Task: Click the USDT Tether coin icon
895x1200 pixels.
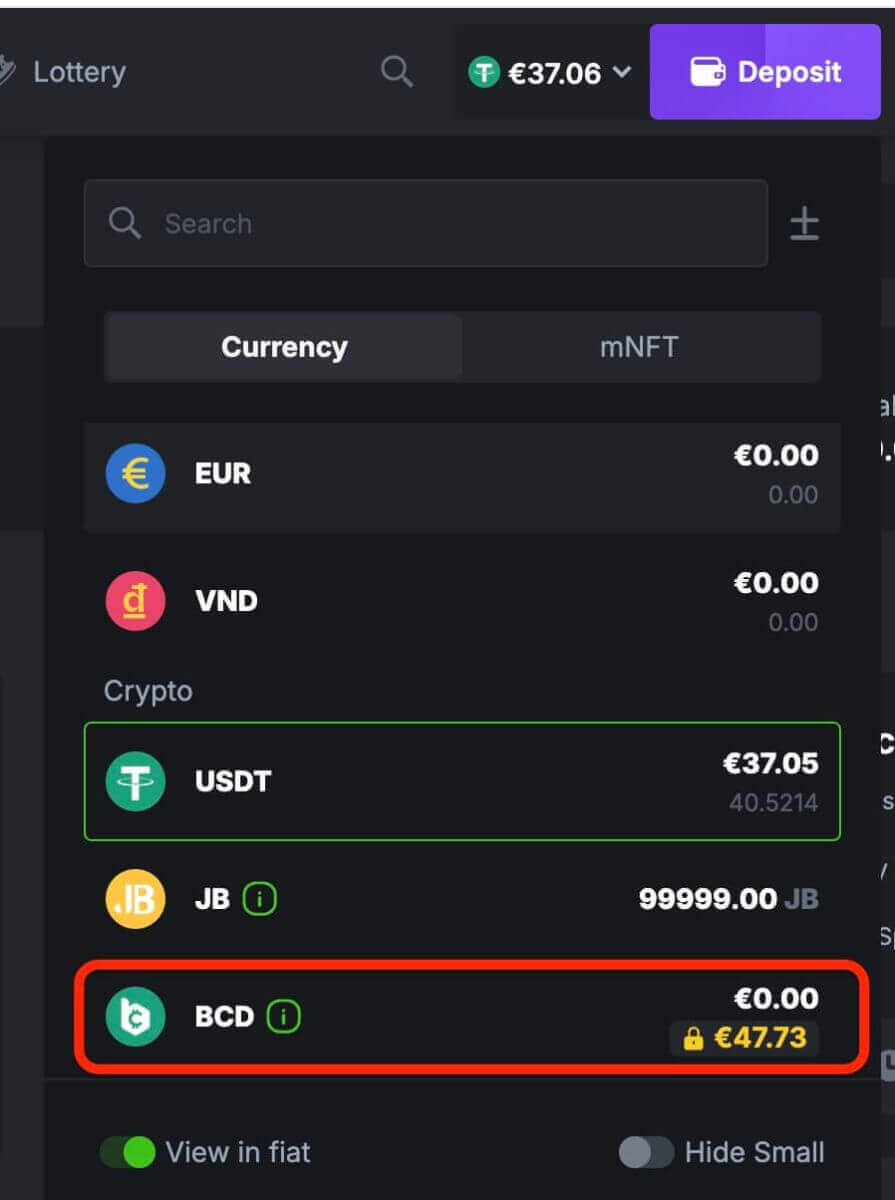Action: (135, 781)
